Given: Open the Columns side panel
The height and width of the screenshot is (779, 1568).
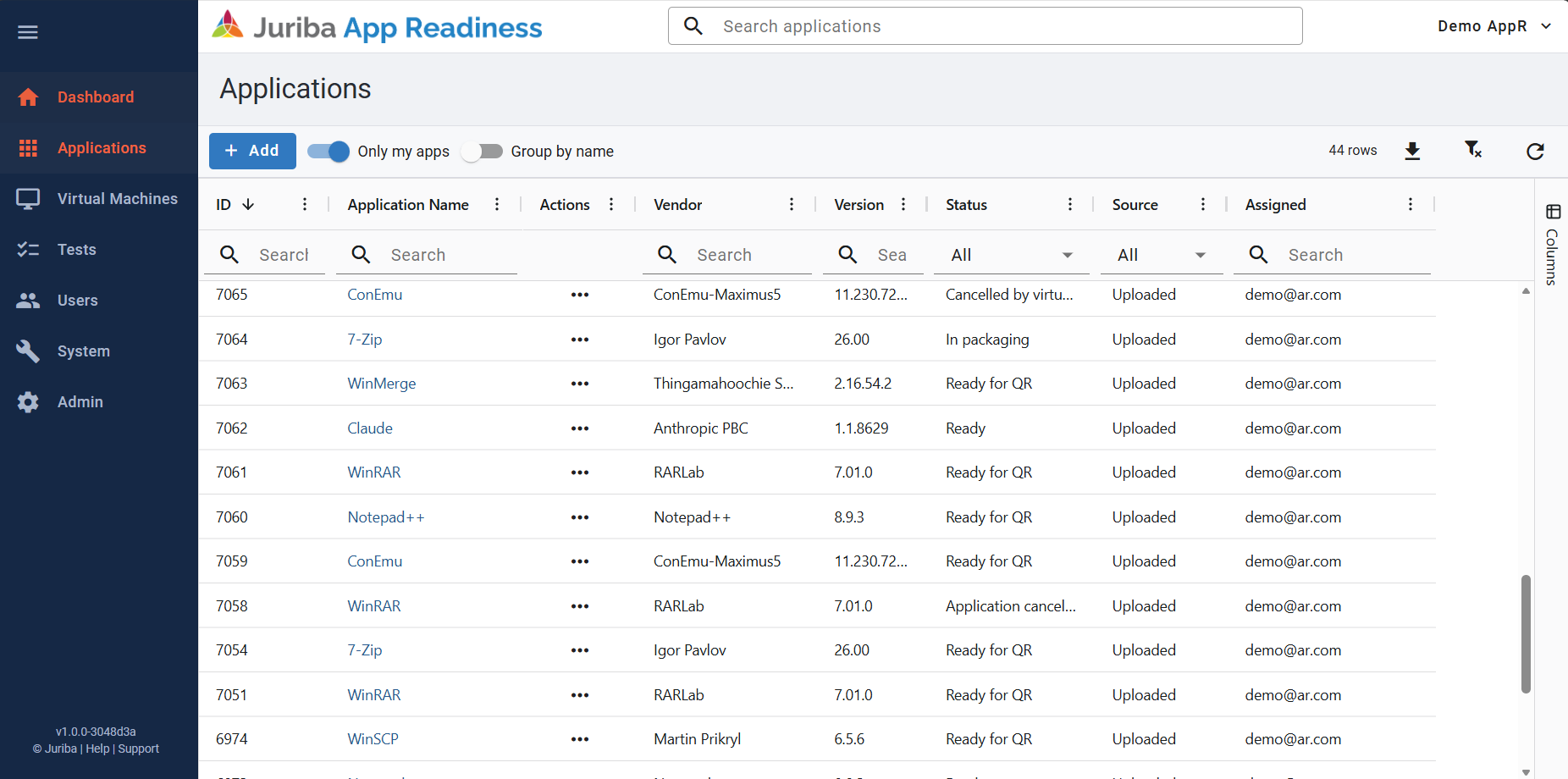Looking at the screenshot, I should (1552, 245).
